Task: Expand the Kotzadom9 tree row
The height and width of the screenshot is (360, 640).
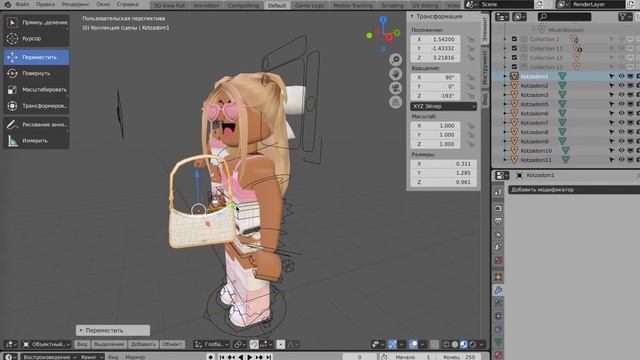Action: tap(505, 141)
